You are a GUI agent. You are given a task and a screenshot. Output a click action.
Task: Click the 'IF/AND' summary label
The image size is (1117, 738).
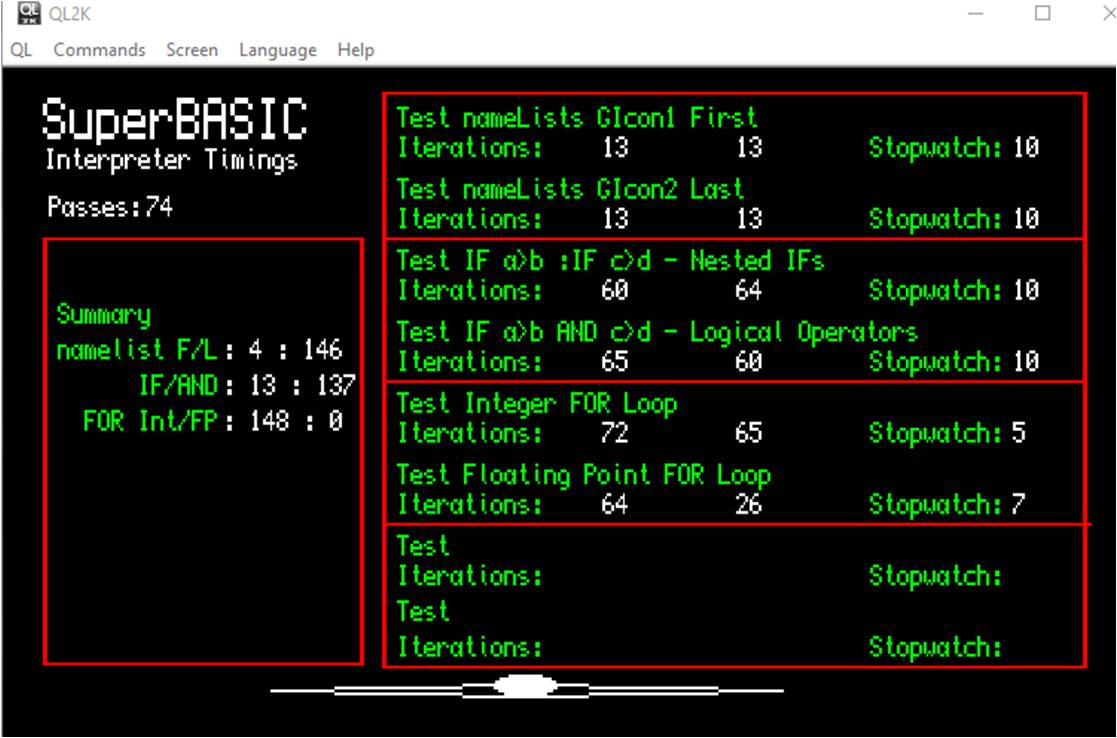tap(178, 385)
